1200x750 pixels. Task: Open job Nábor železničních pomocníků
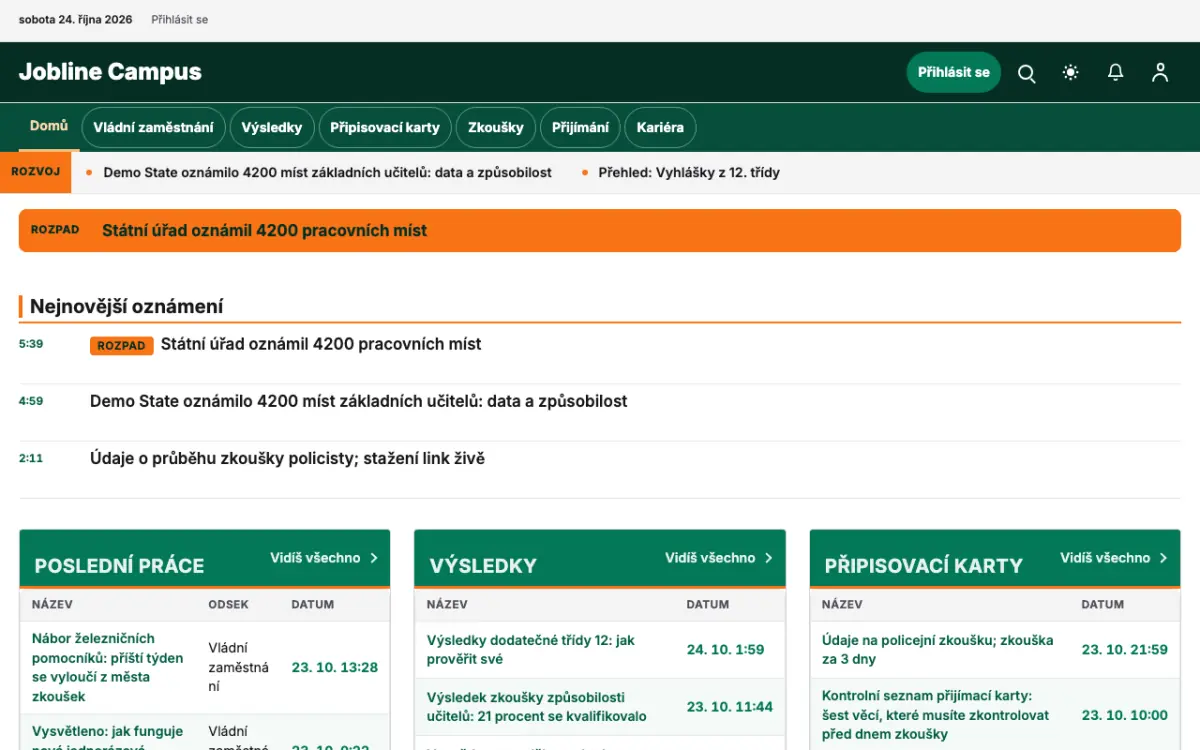click(108, 667)
